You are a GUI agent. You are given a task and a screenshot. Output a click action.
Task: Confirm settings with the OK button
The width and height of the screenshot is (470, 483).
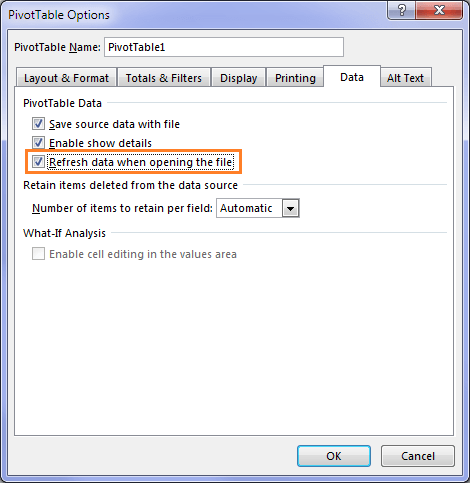point(334,456)
